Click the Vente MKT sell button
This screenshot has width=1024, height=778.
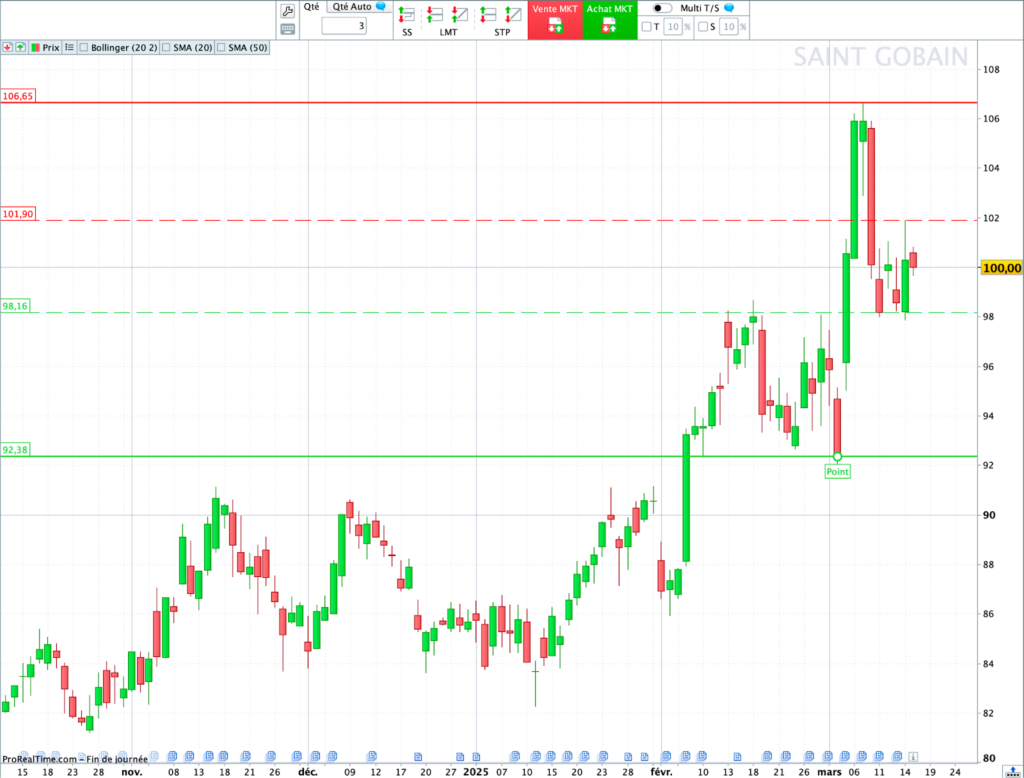pos(555,20)
